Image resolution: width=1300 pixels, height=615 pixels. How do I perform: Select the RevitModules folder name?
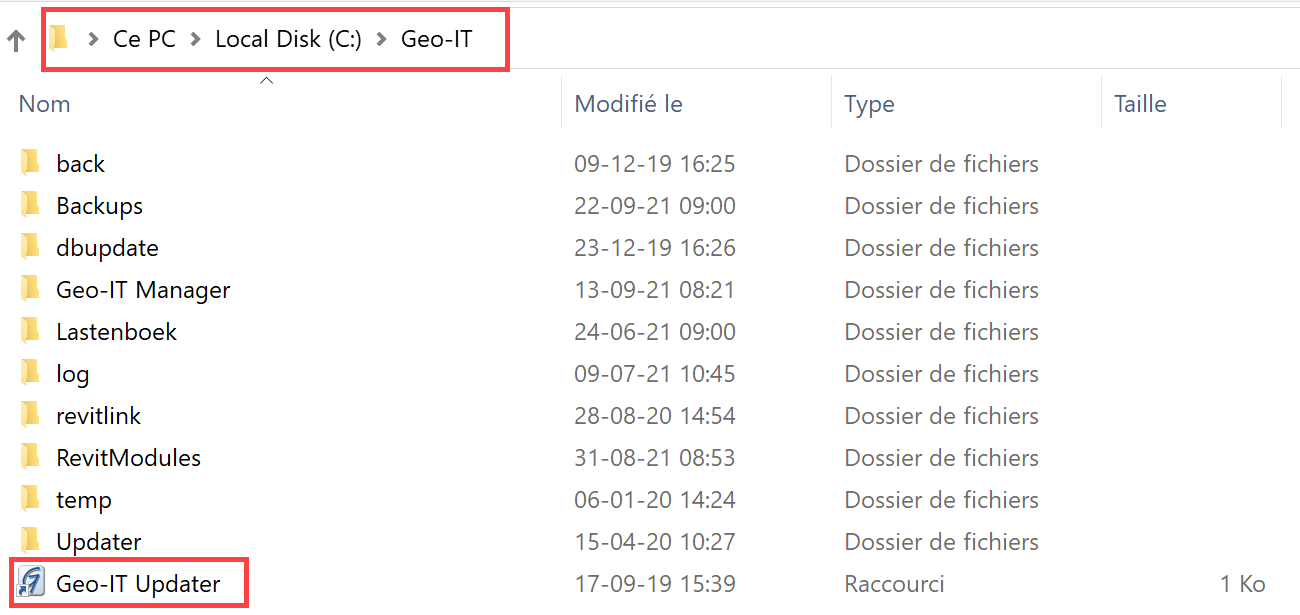(128, 458)
